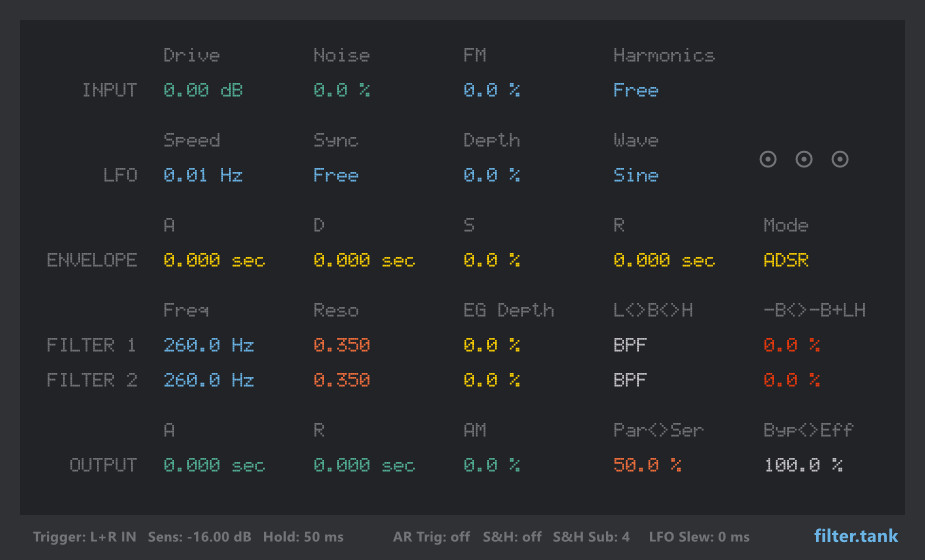Screen dimensions: 925x560
Task: Open the Harmonics Free selector
Action: point(635,90)
